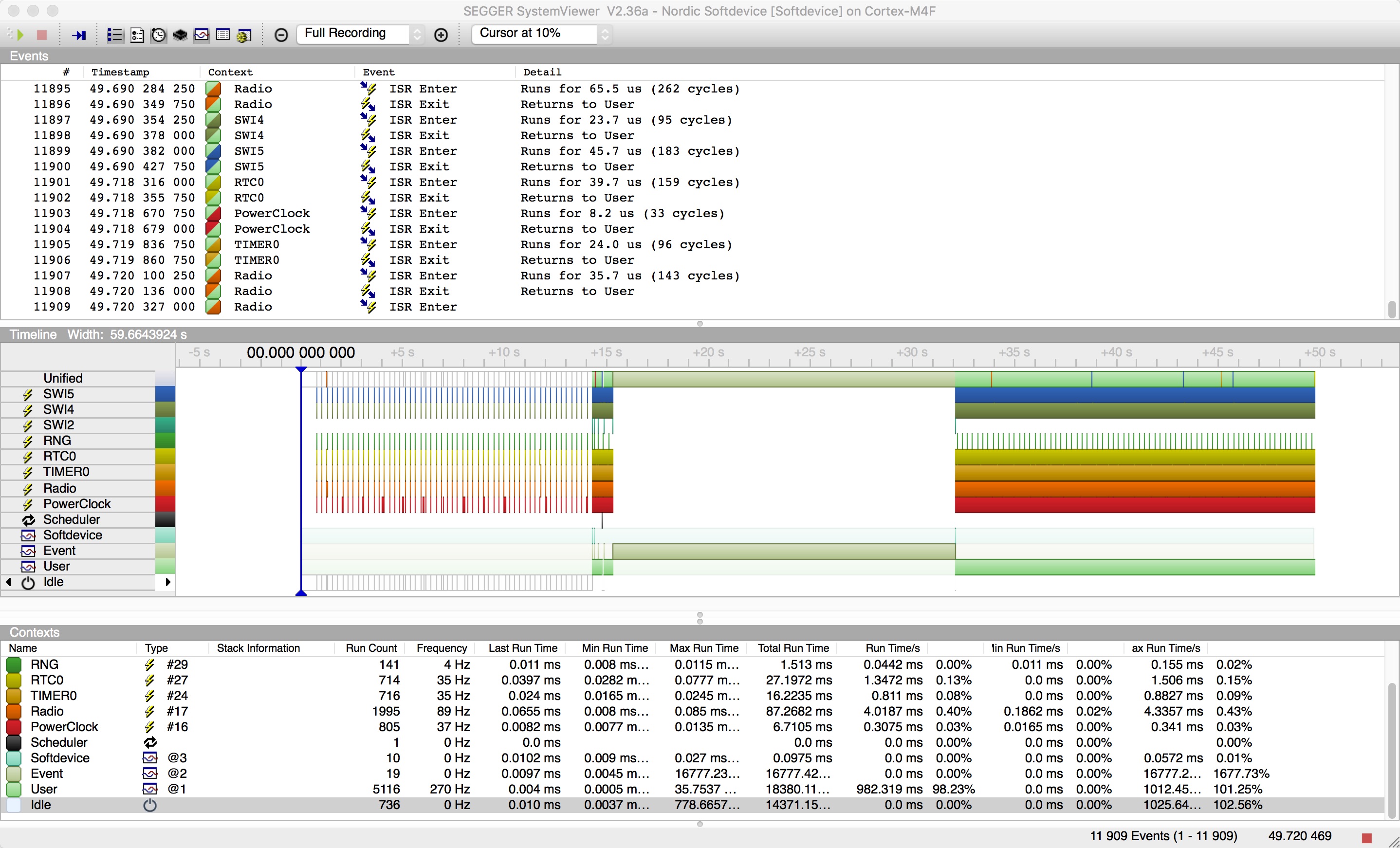Click the SWI4 color icon in event 11897
The height and width of the screenshot is (848, 1400).
point(213,120)
